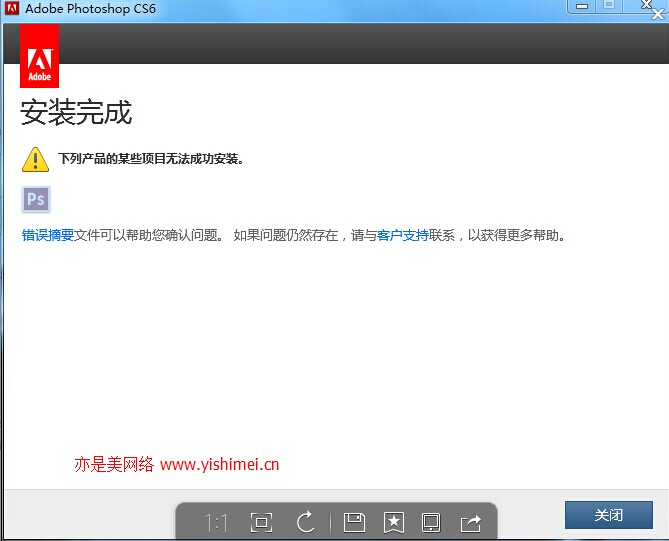Click the star bookmark icon in viewer toolbar
Screen dimensions: 669x541
coord(394,523)
